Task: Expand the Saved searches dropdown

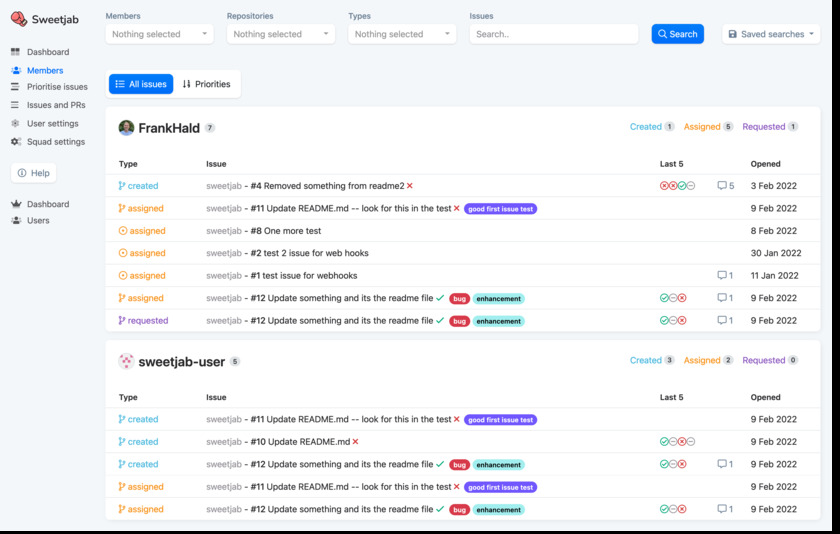Action: click(x=770, y=34)
